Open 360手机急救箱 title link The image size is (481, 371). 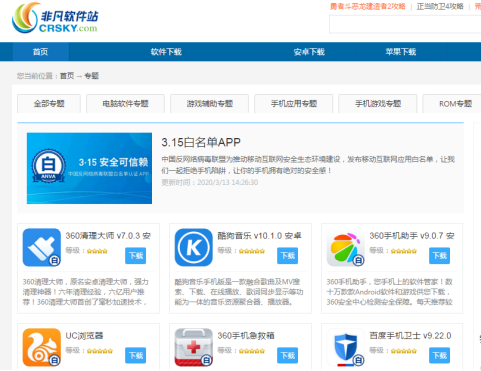246,335
